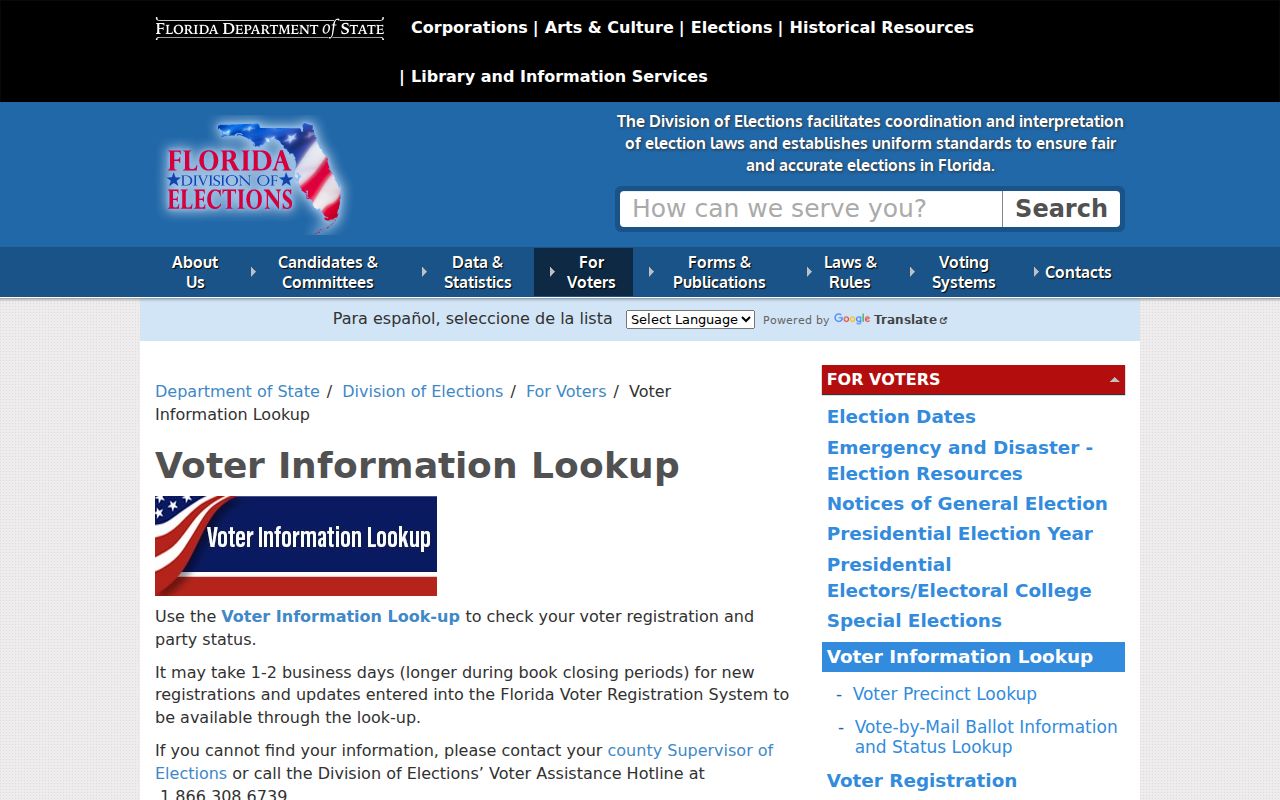This screenshot has width=1280, height=800.
Task: Open Special Elections in sidebar
Action: [914, 621]
